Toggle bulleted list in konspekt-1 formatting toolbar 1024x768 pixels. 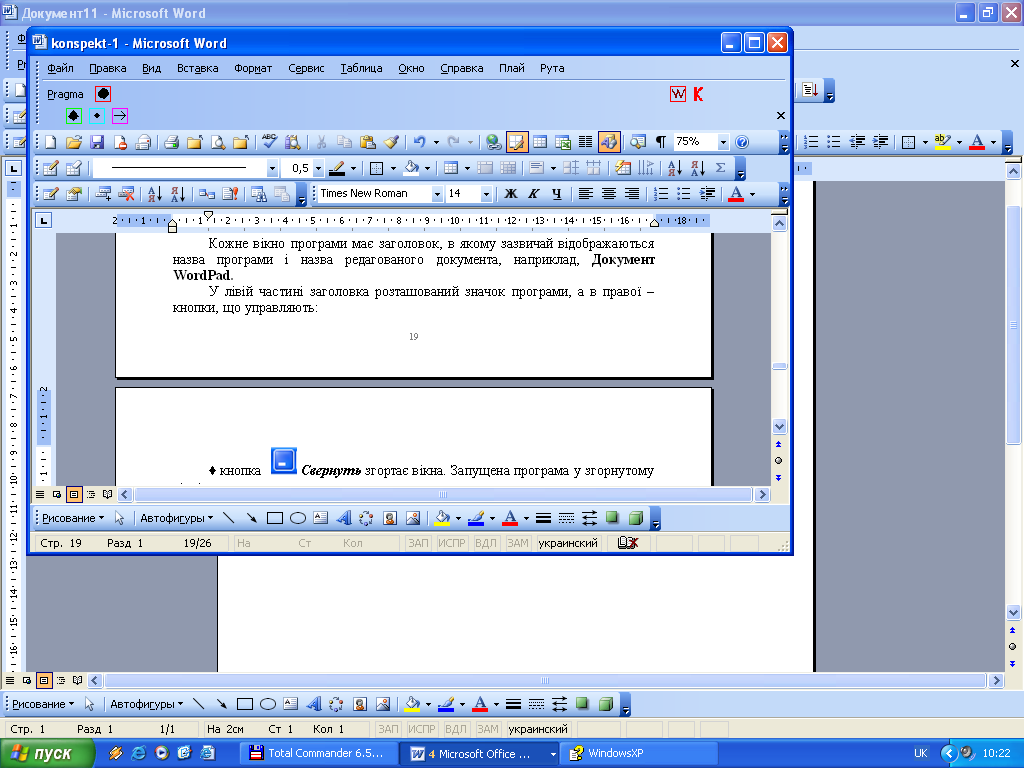(684, 193)
